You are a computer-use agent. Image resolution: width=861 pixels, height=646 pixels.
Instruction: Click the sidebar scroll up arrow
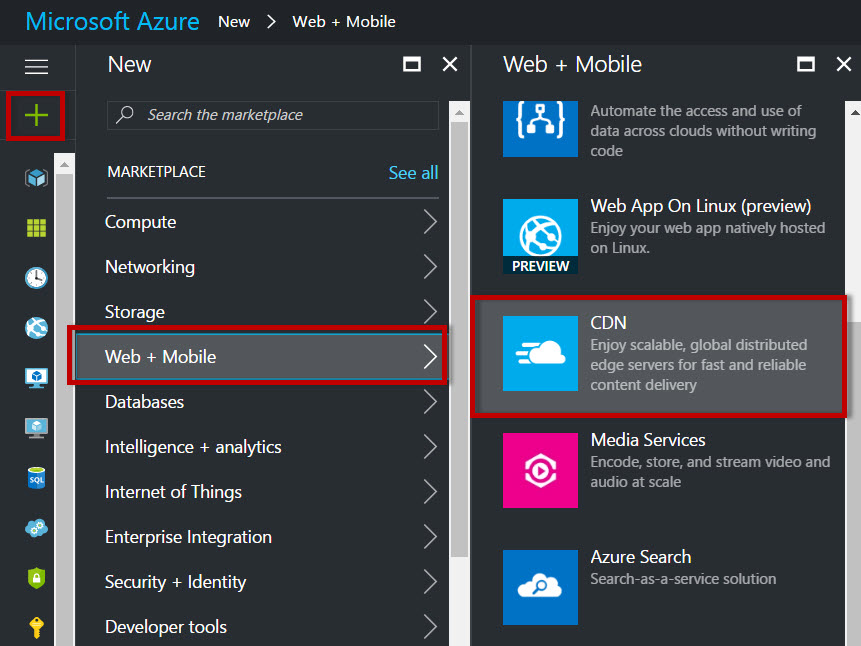[x=64, y=164]
